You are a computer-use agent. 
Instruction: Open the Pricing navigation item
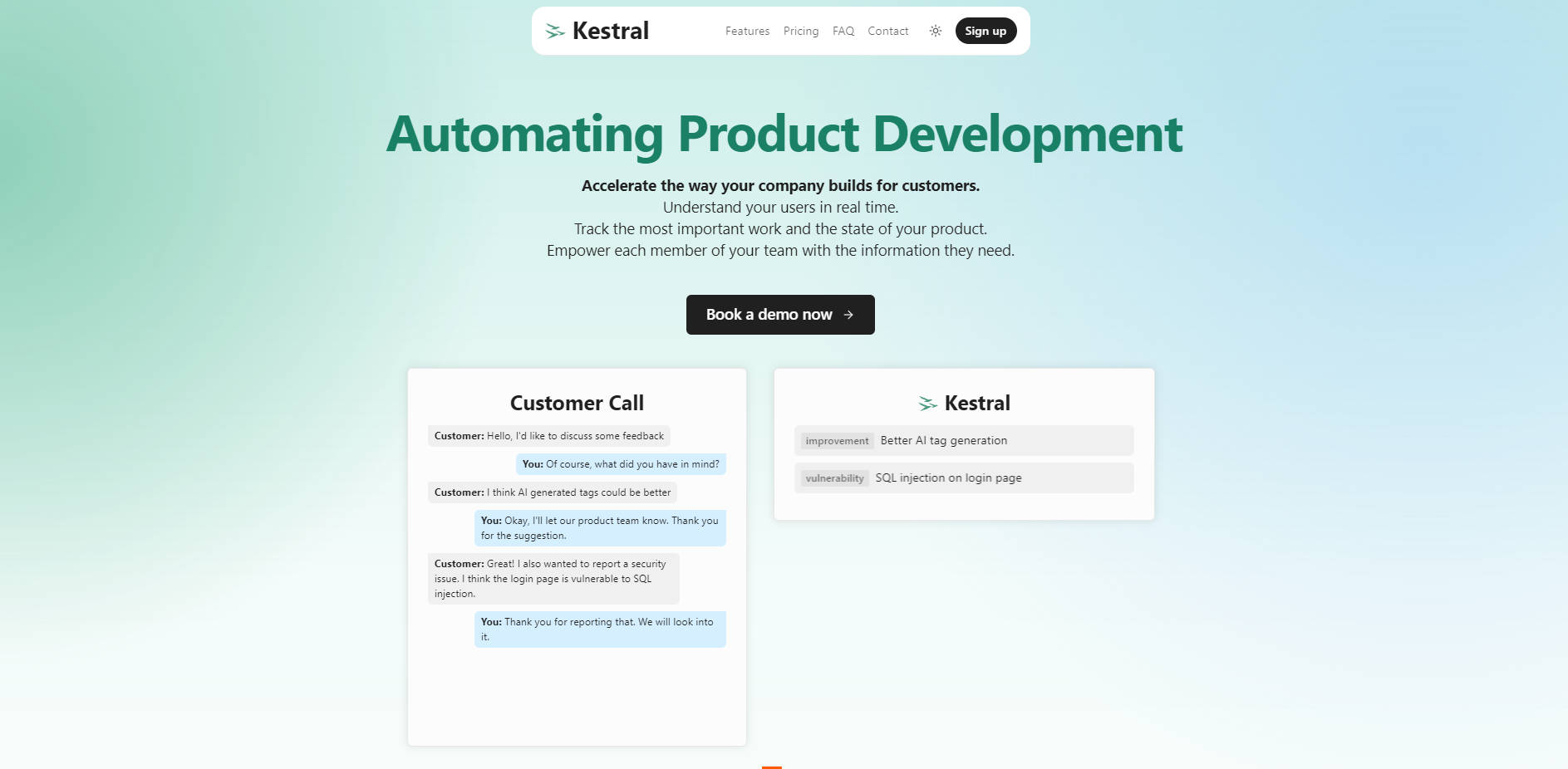pos(800,31)
